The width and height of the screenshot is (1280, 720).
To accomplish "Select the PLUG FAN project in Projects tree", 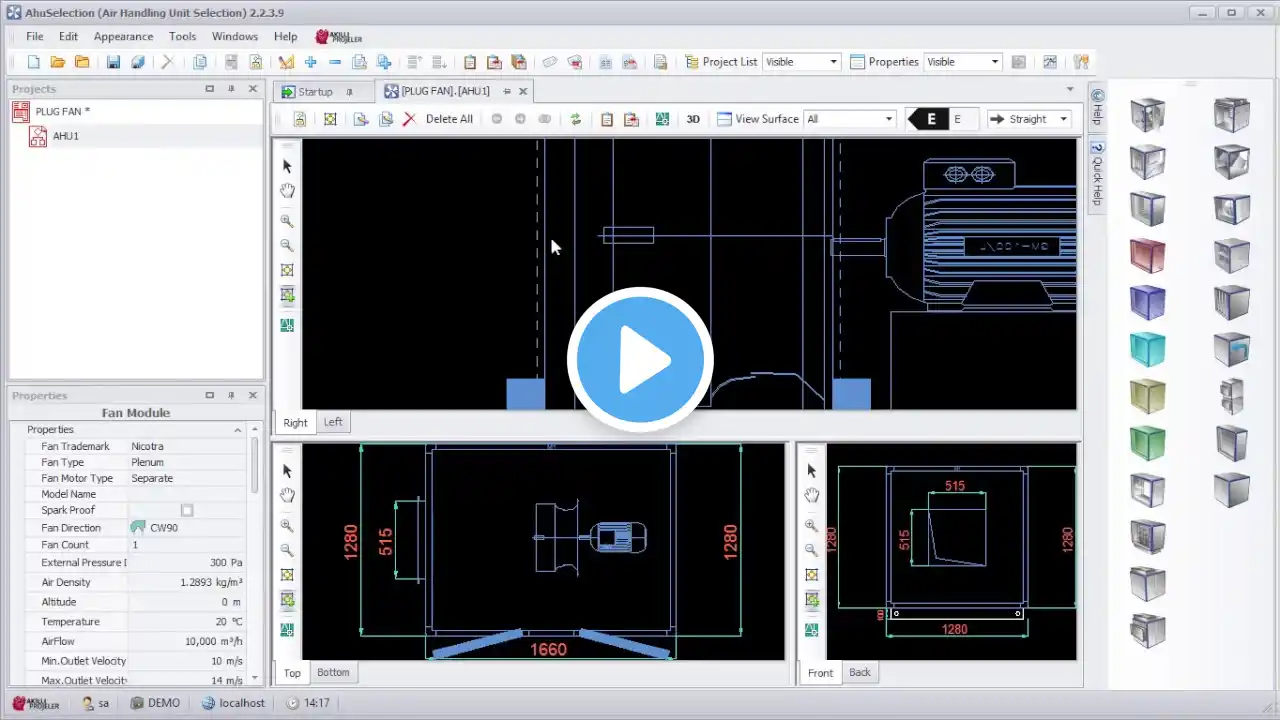I will click(62, 111).
